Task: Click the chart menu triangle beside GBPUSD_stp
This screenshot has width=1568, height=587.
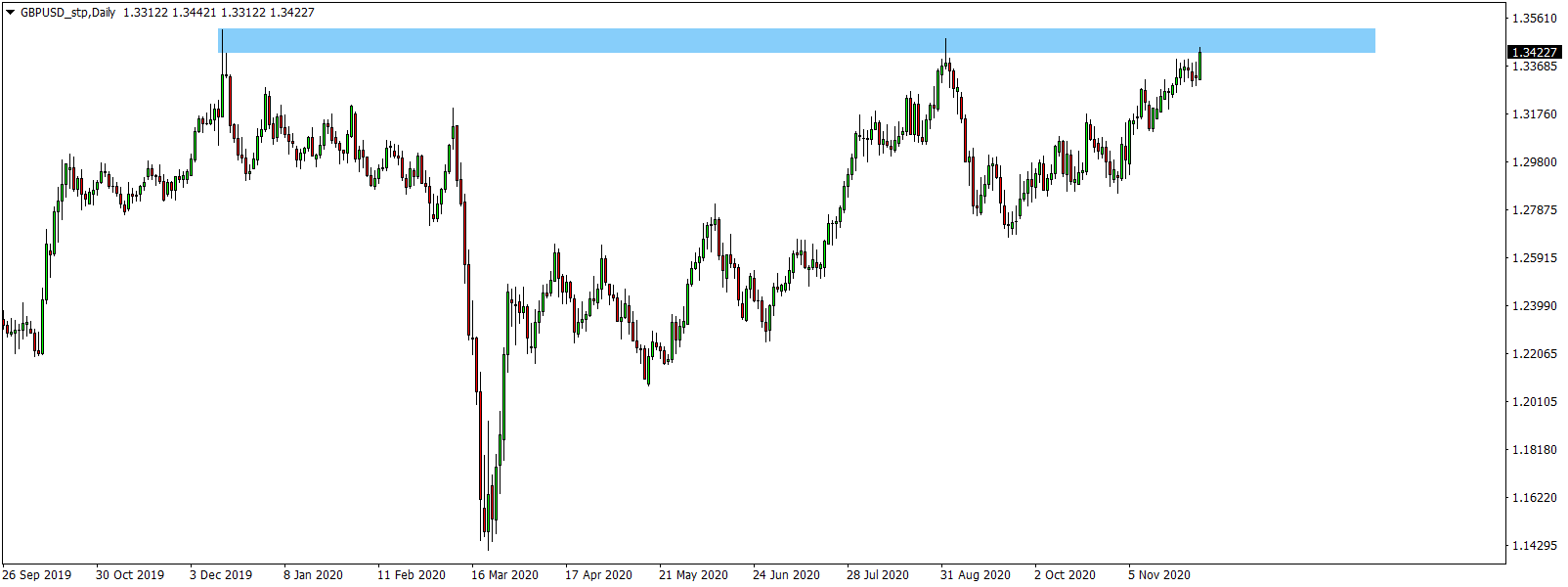Action: [x=11, y=13]
